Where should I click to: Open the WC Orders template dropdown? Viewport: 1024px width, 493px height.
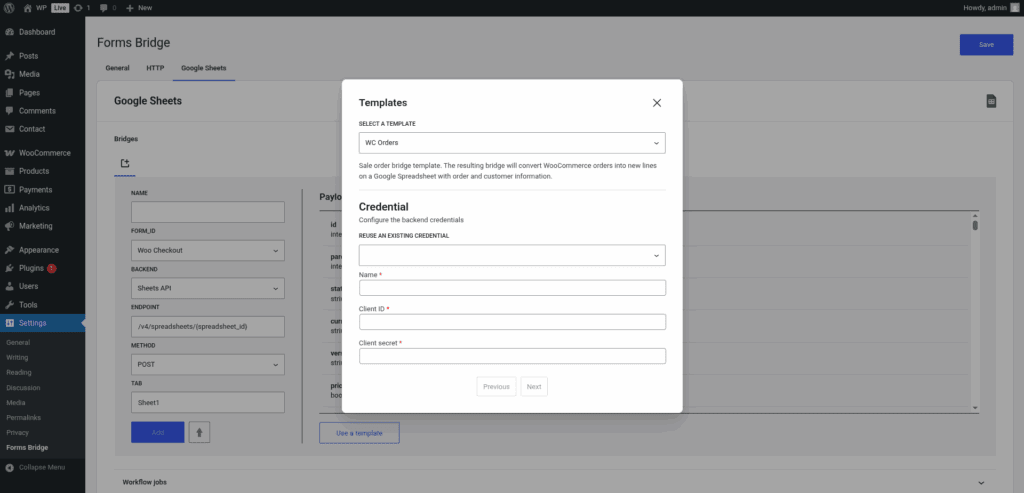coord(512,142)
